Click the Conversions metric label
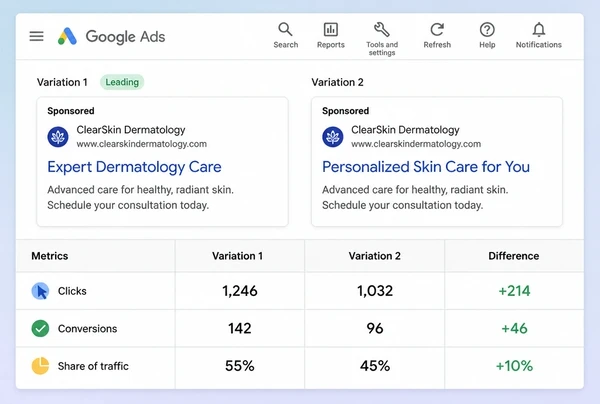 coord(87,329)
